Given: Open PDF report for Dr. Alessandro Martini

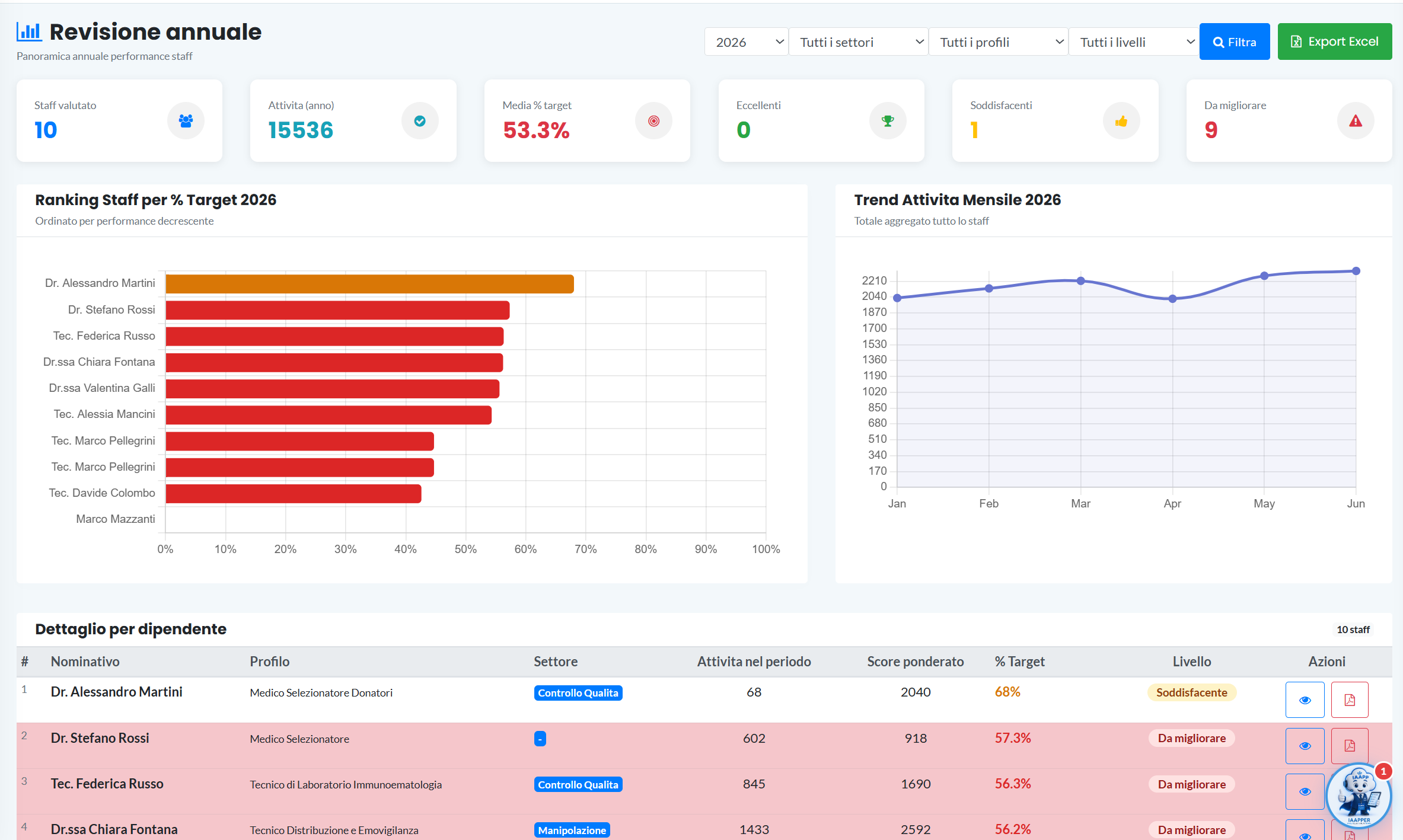Looking at the screenshot, I should [1350, 700].
